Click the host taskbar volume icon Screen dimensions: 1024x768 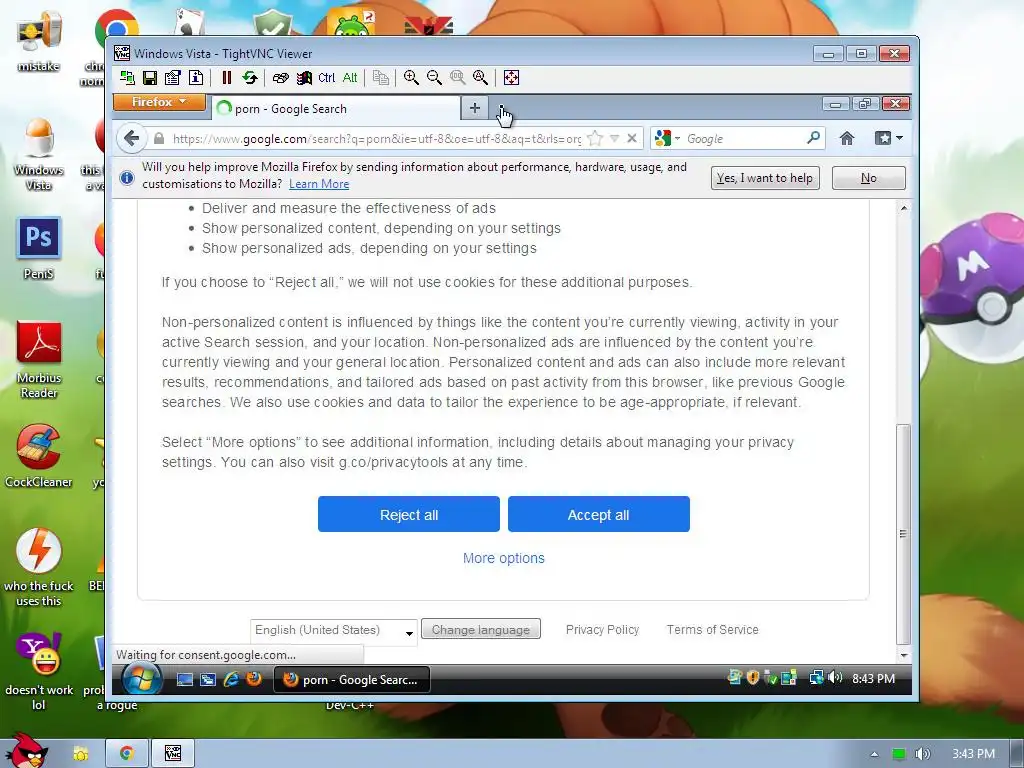[x=923, y=754]
